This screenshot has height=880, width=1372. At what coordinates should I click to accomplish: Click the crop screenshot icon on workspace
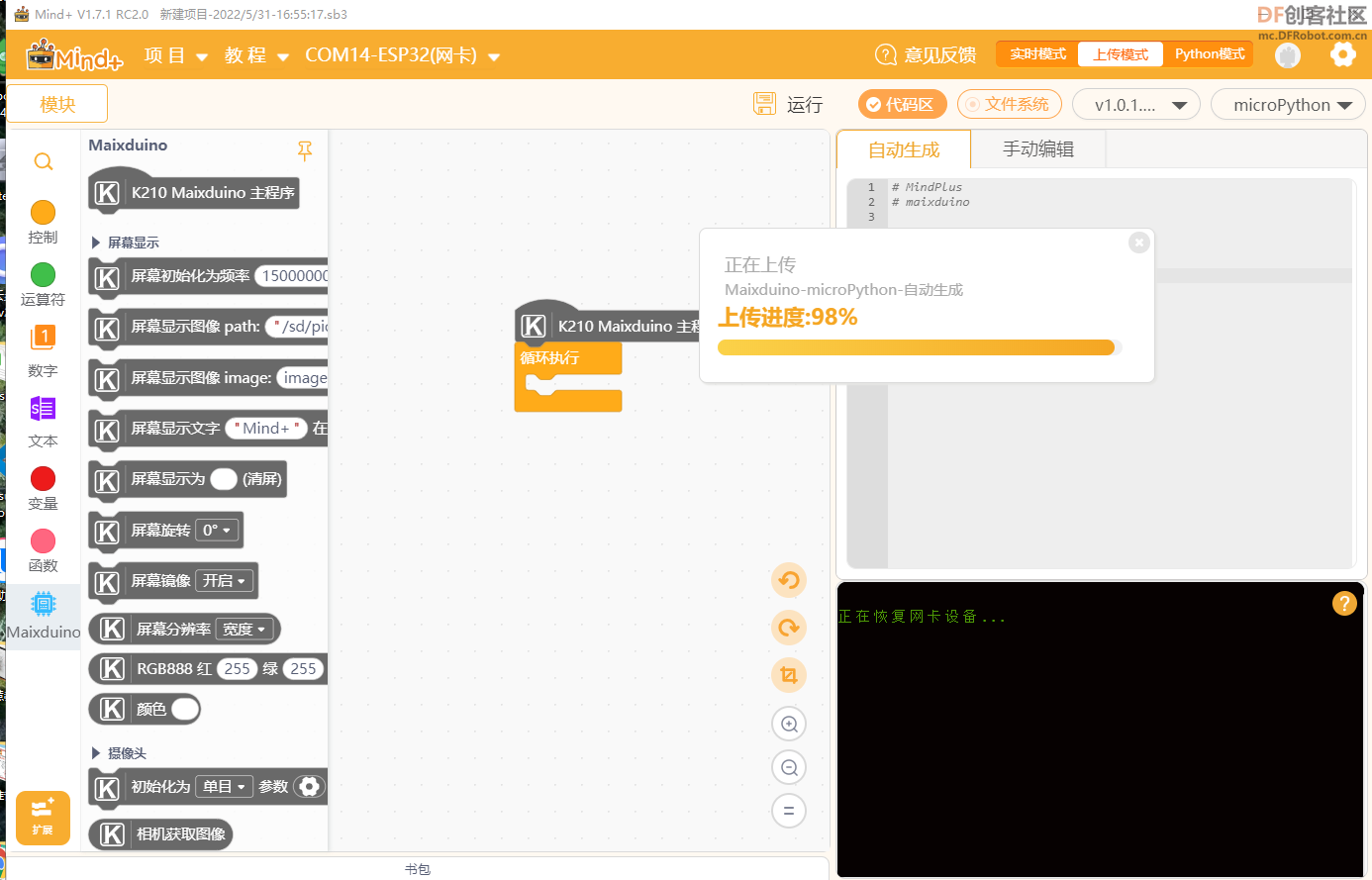click(789, 675)
